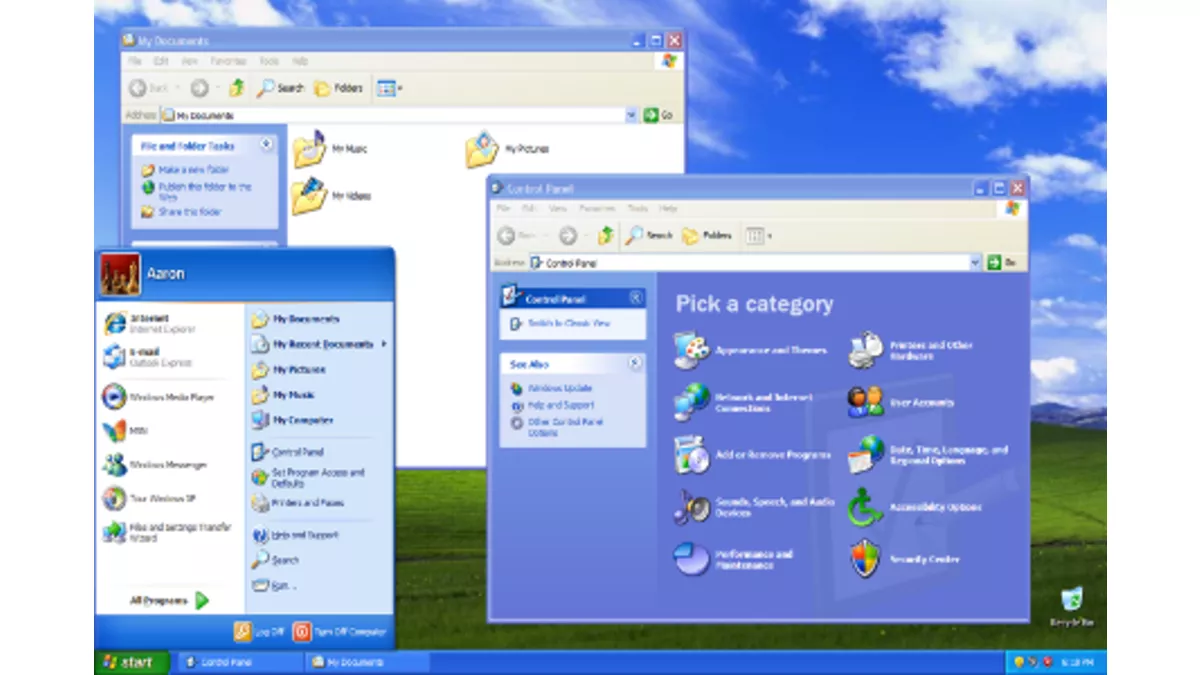Open Help menu in Control Panel window

click(668, 208)
